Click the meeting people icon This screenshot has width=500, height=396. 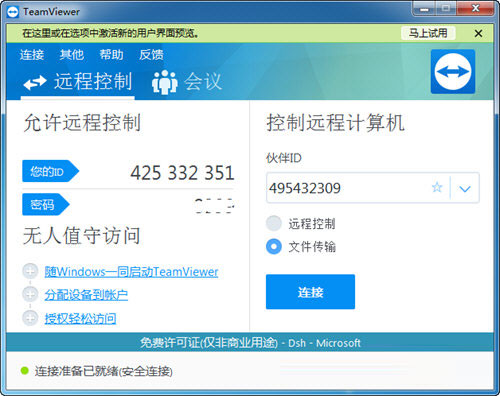(x=164, y=82)
